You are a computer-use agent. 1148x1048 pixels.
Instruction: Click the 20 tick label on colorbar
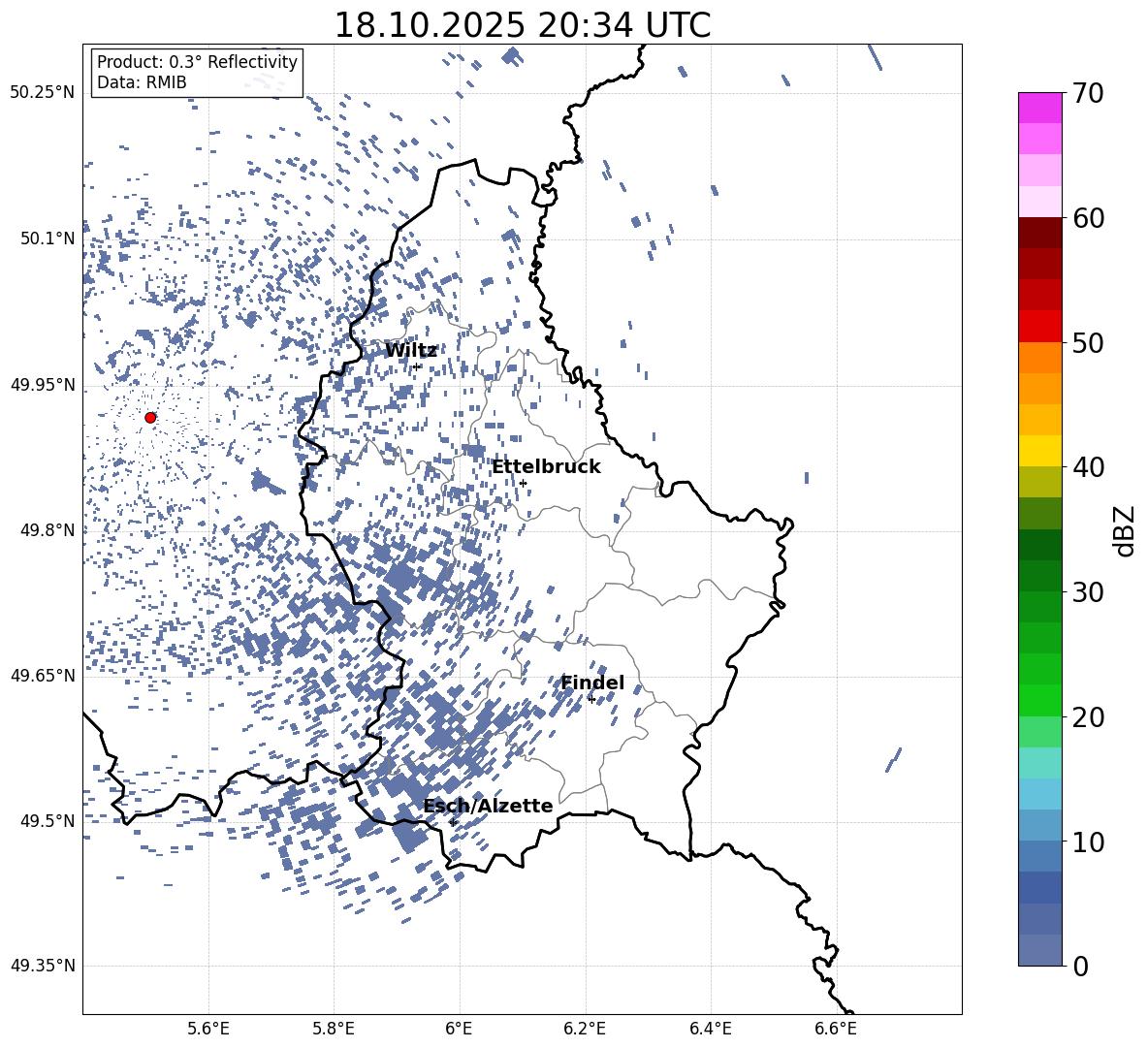pyautogui.click(x=1088, y=716)
